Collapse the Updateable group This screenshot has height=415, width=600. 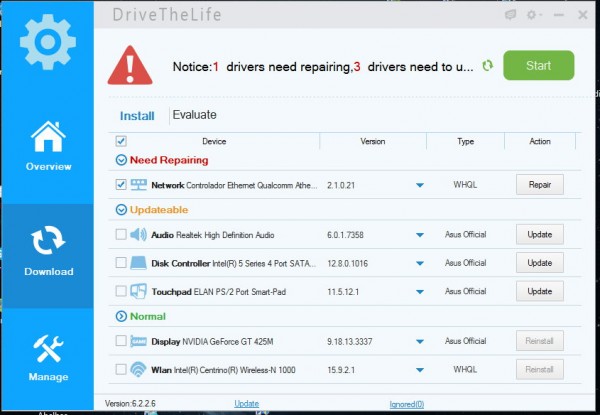point(121,210)
